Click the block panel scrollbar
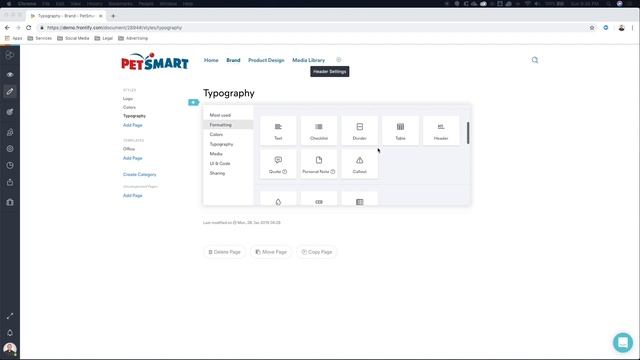The image size is (640, 360). point(468,133)
